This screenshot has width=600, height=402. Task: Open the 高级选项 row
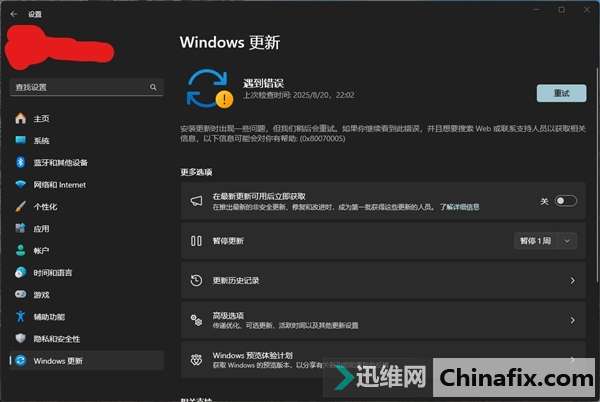383,320
